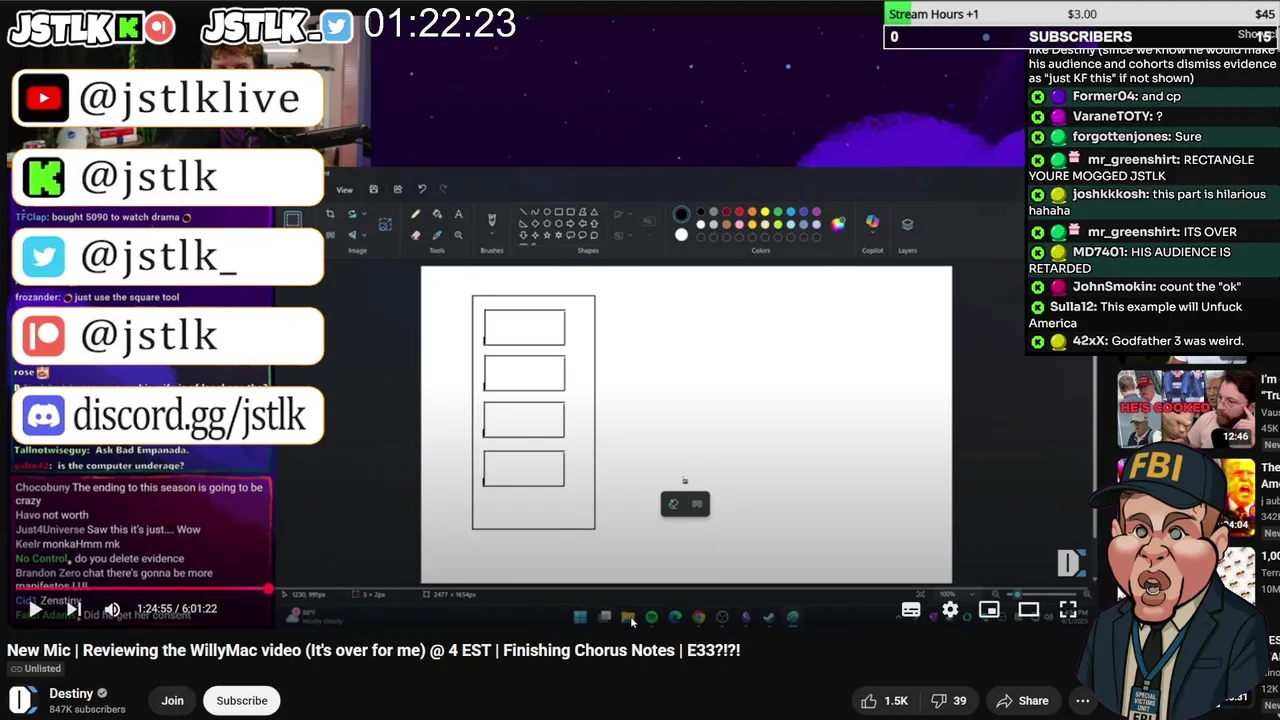Toggle subtitles/closed captions on the video
The width and height of the screenshot is (1280, 720).
[x=911, y=609]
